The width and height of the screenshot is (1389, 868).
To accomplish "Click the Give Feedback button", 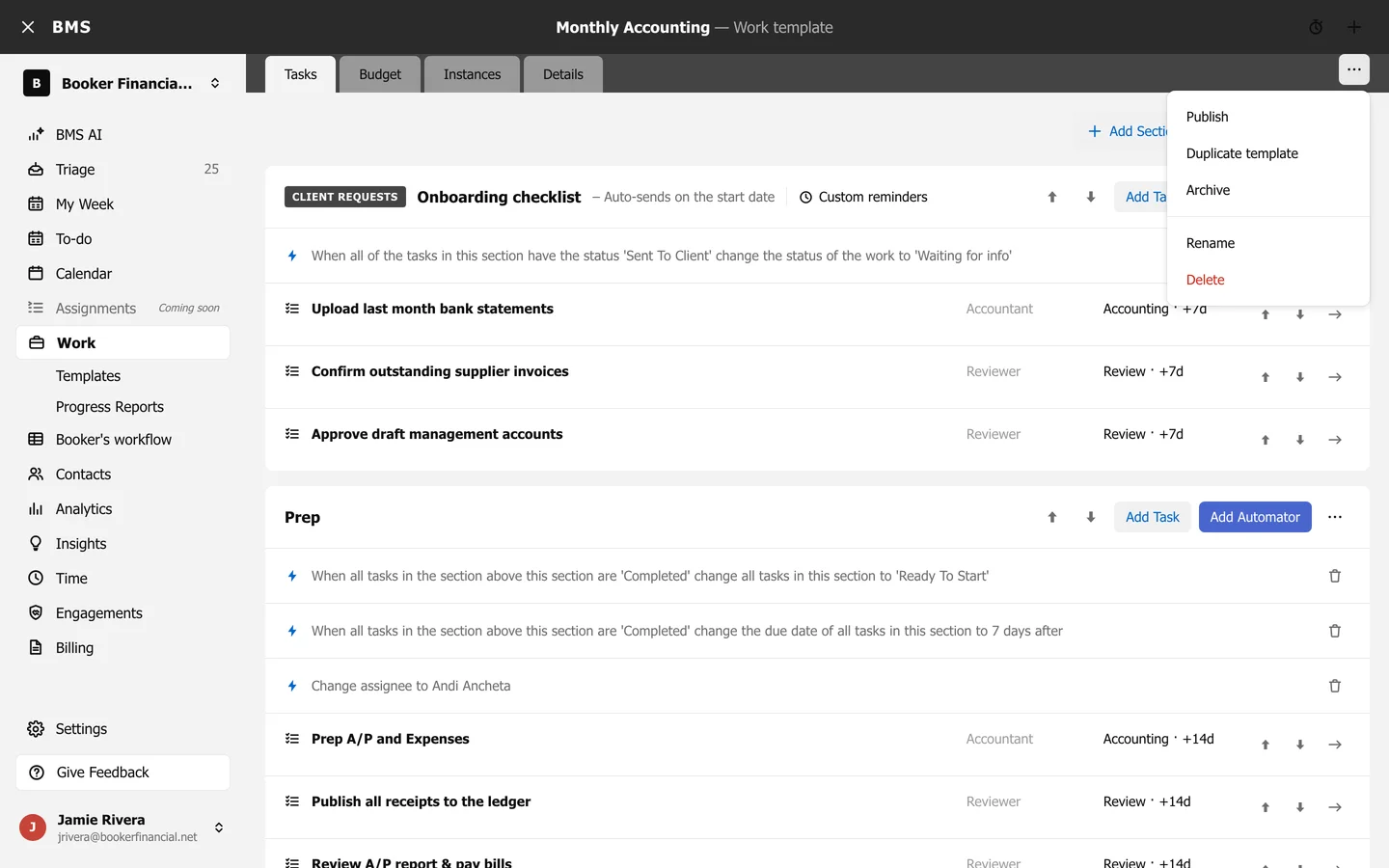I will tap(123, 773).
